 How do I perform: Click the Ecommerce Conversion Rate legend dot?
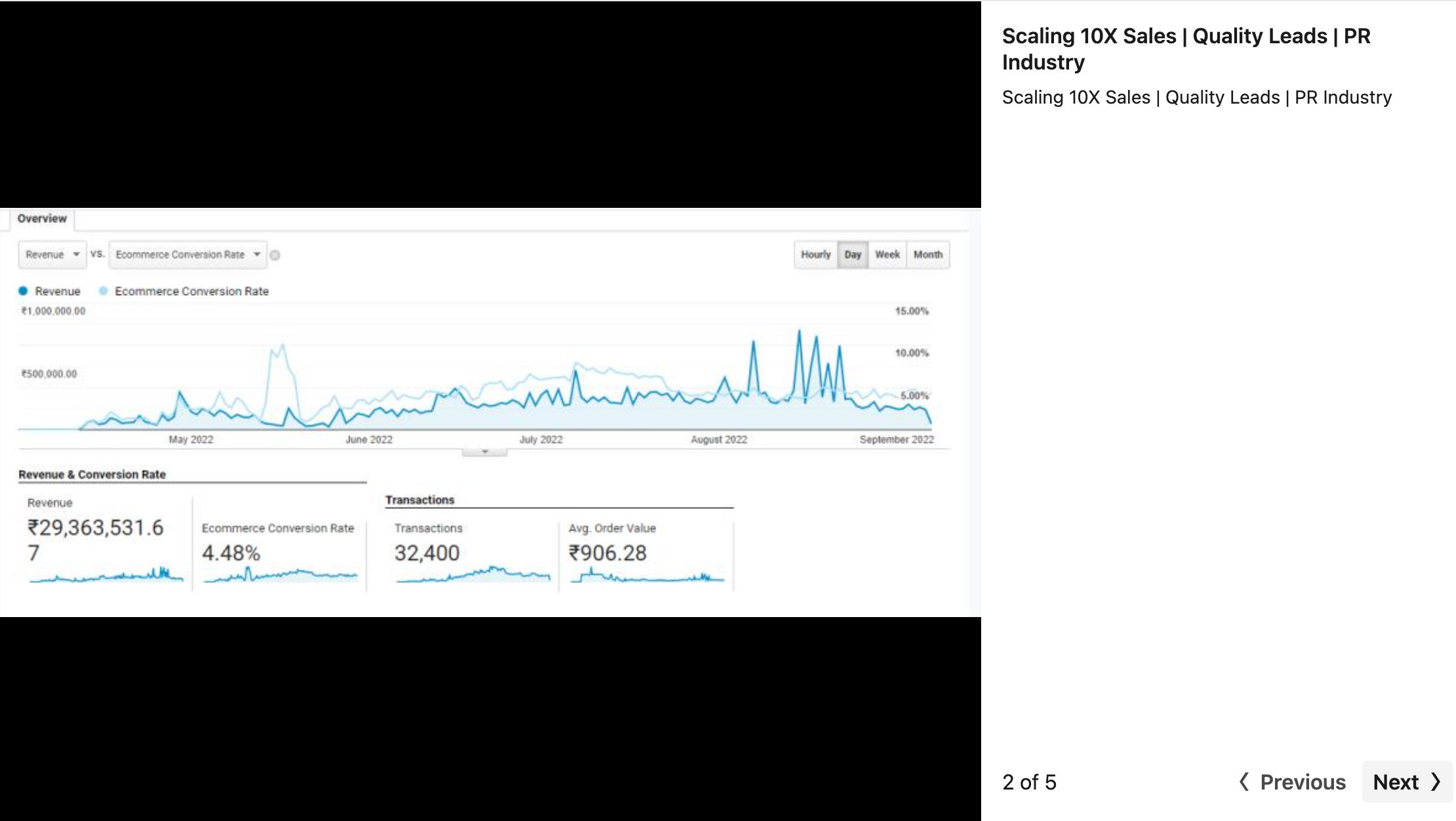tap(104, 291)
